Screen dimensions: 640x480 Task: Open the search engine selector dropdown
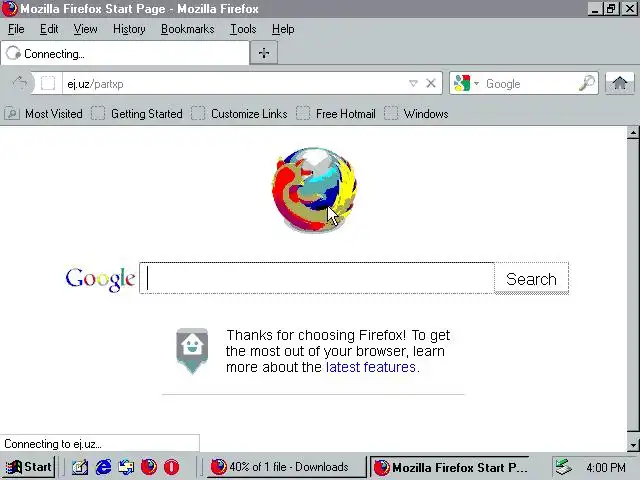click(466, 83)
